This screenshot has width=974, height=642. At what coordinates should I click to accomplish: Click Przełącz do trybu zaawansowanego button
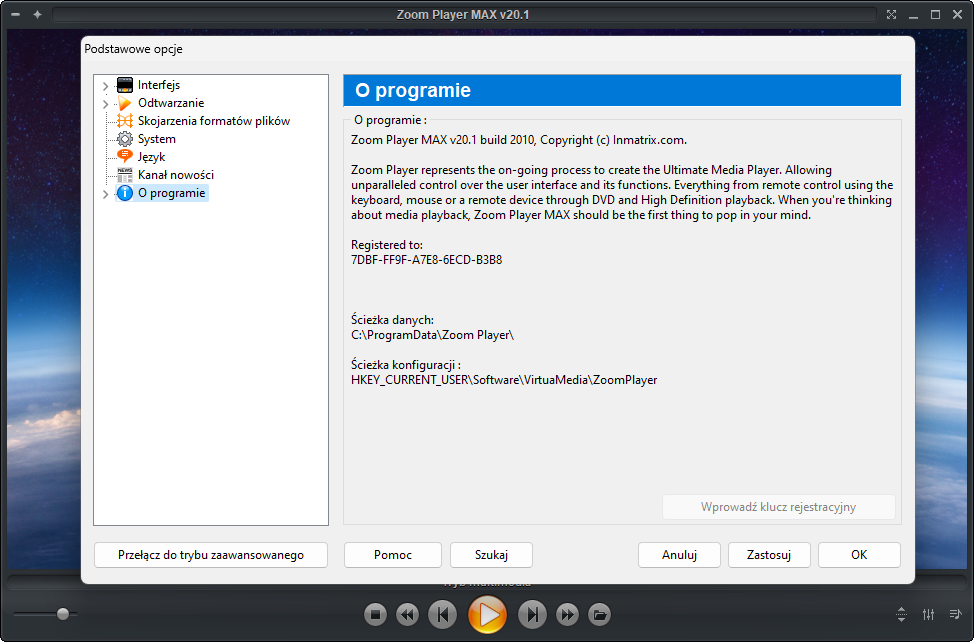211,555
